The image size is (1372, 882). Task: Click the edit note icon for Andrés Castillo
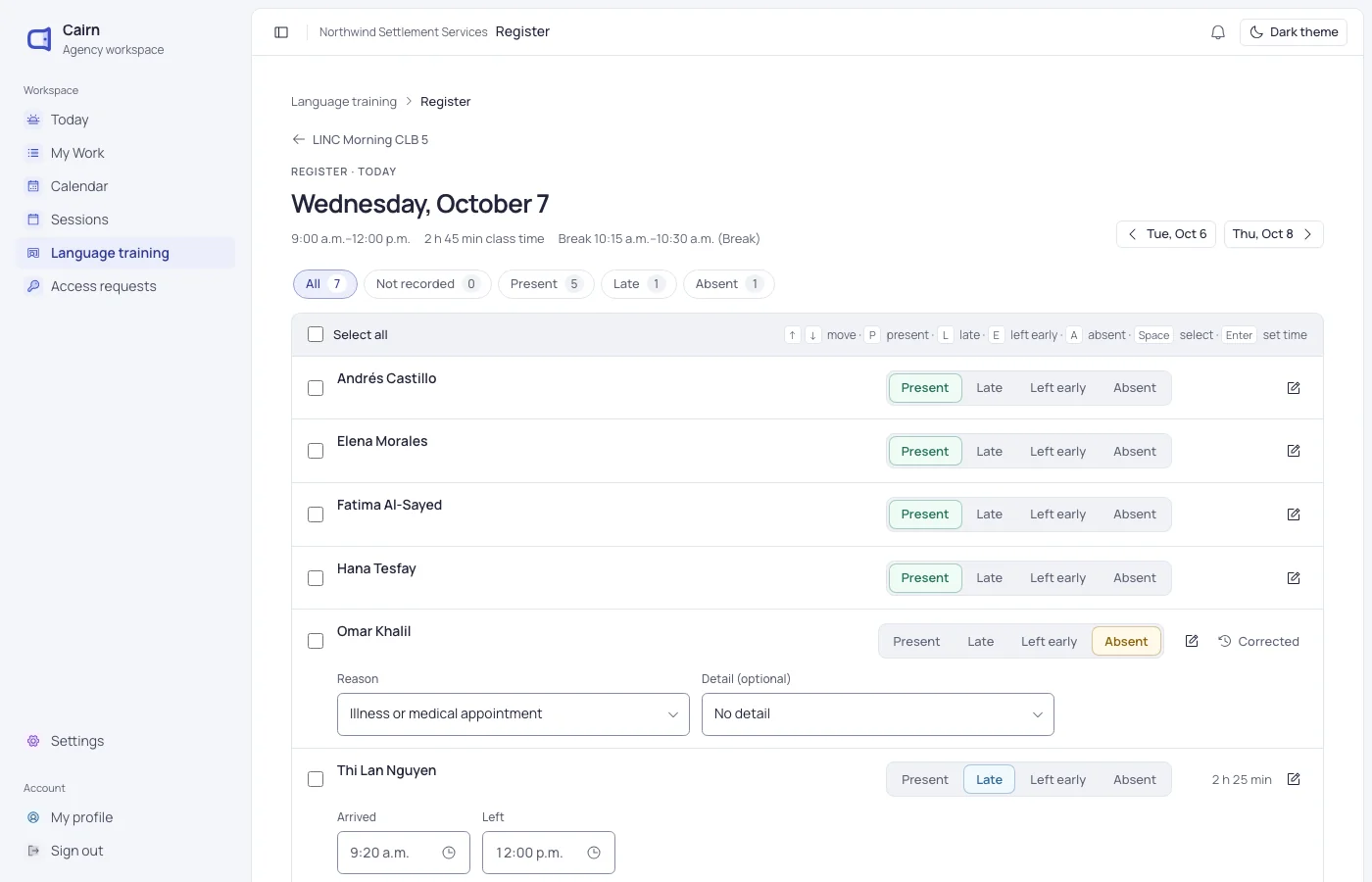(1294, 388)
